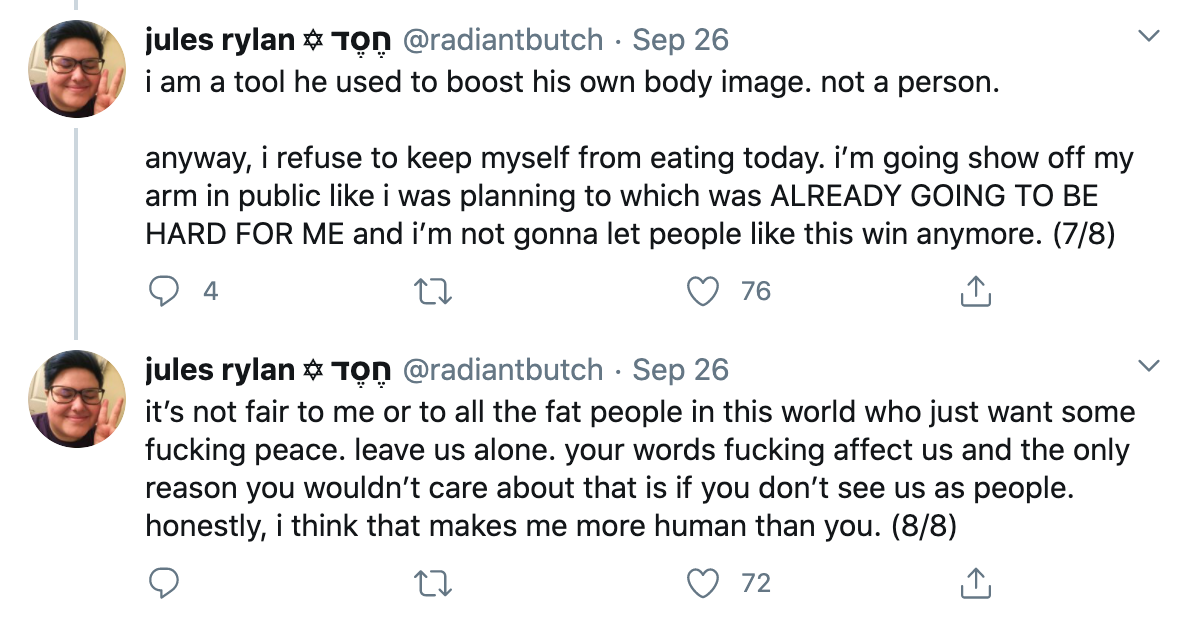Open the @radiantbutch handle on the 7/8 tweet

(x=502, y=40)
